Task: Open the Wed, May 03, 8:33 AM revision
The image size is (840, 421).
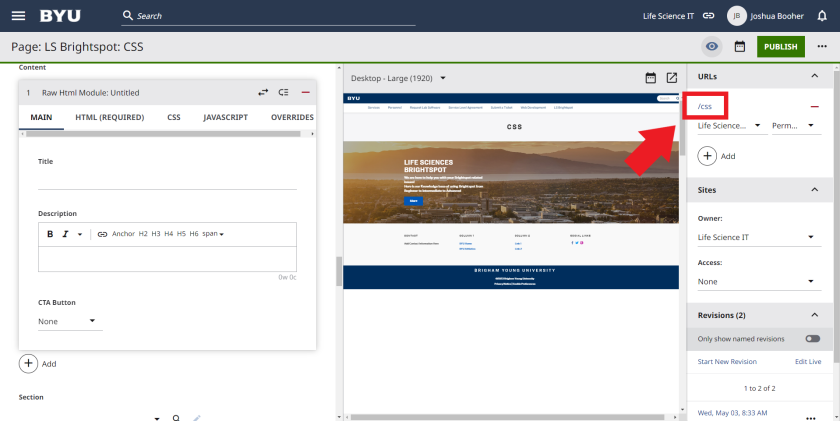Action: pos(732,413)
